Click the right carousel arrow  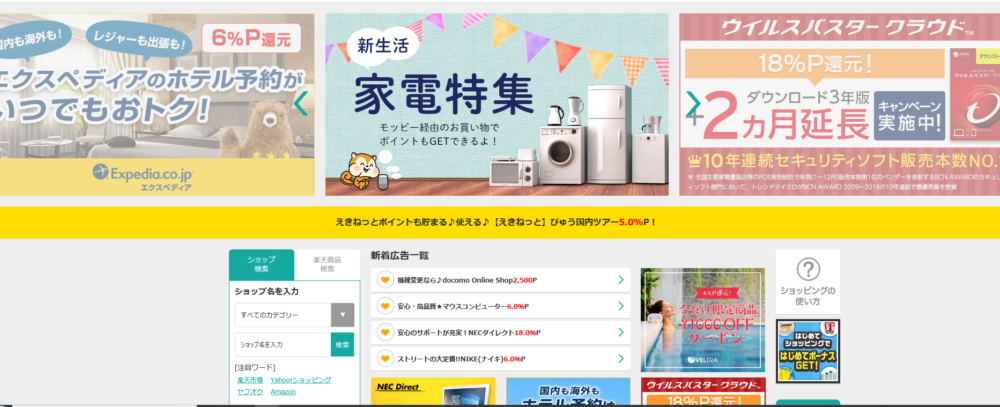pos(693,104)
